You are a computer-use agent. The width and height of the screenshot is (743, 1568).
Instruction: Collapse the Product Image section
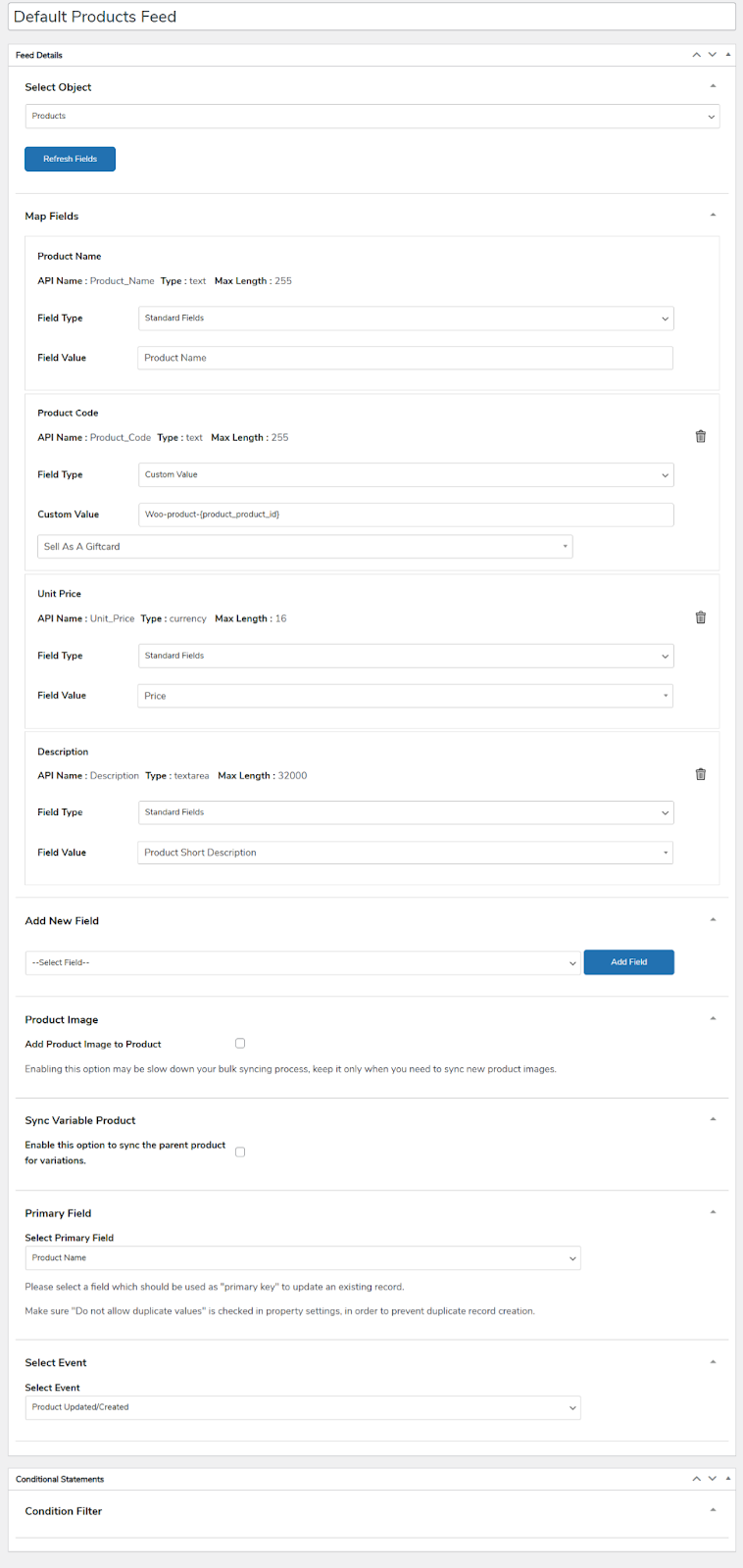(713, 1019)
